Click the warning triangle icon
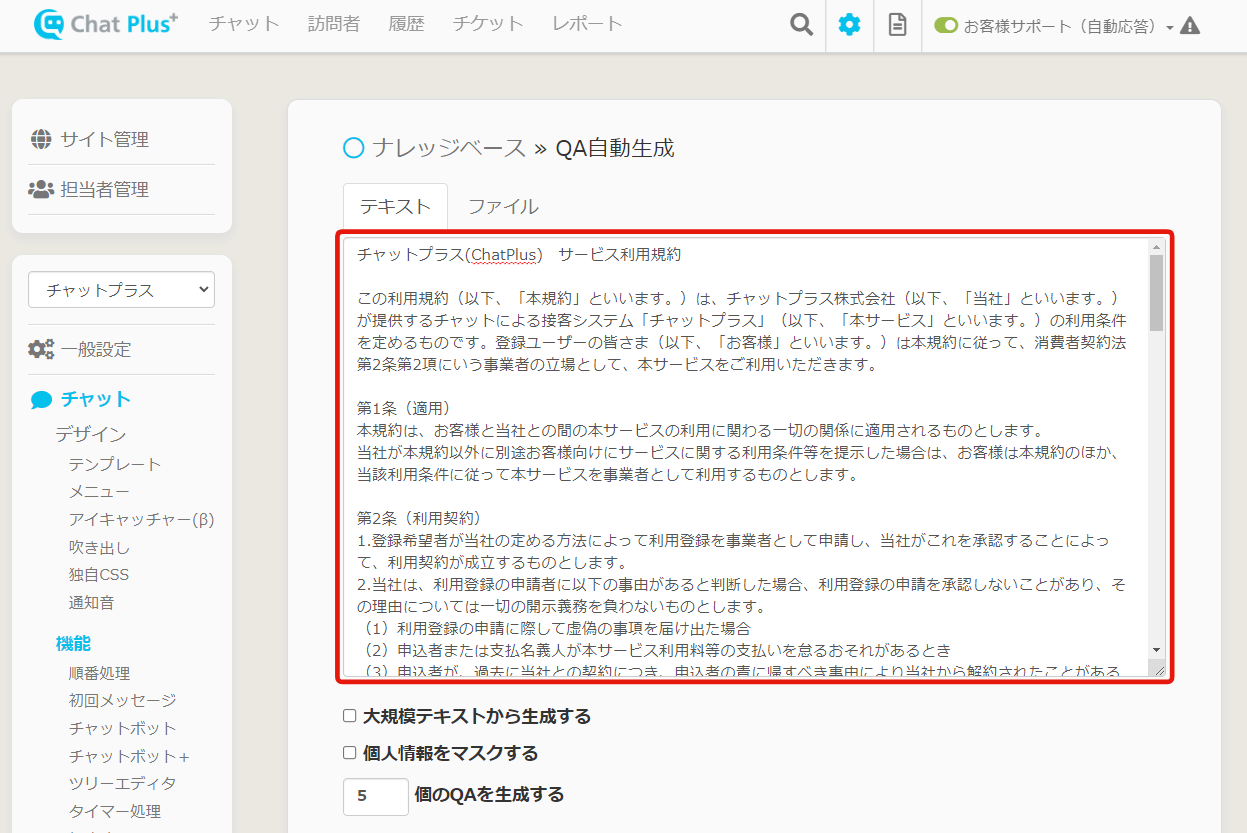 [x=1189, y=26]
